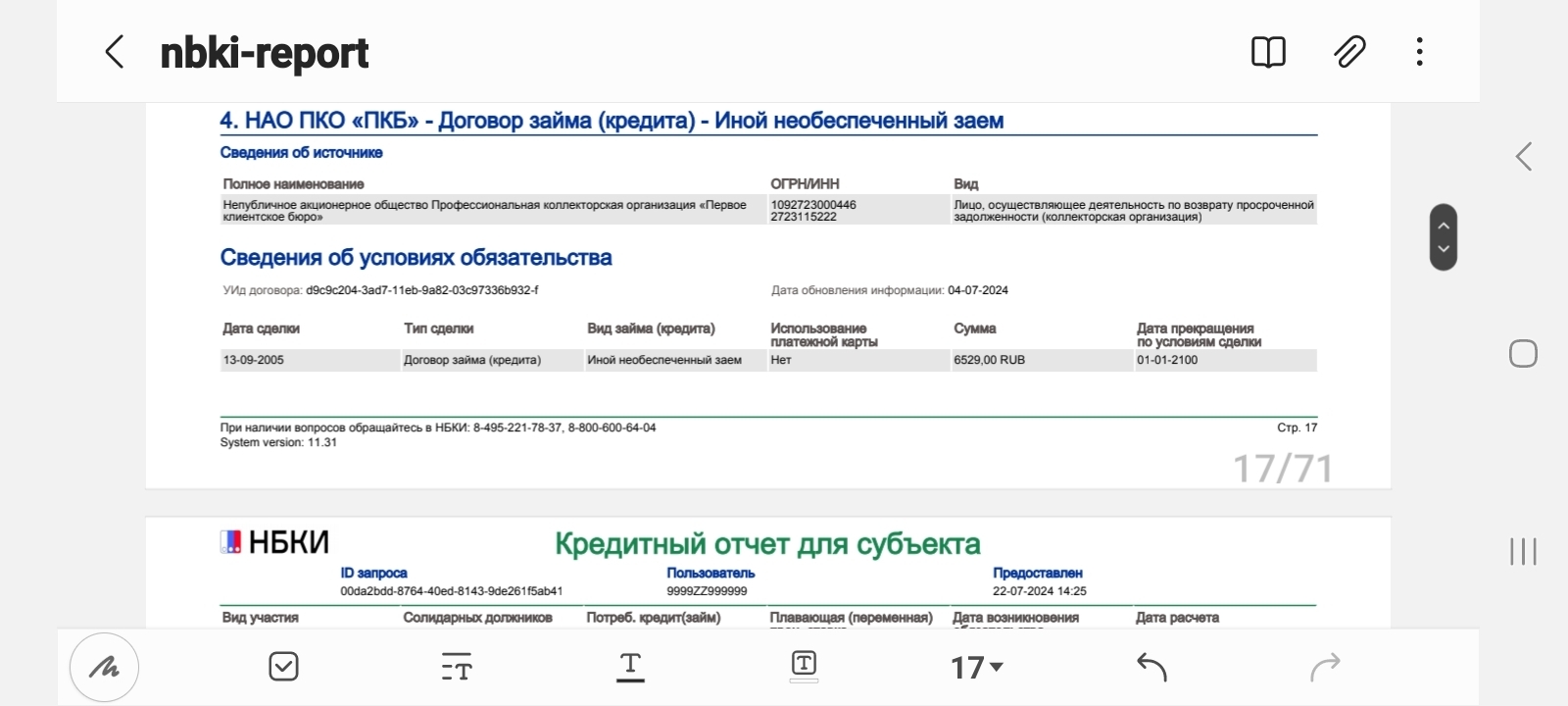Tap the system home button
This screenshot has height=706, width=1568.
click(1523, 354)
